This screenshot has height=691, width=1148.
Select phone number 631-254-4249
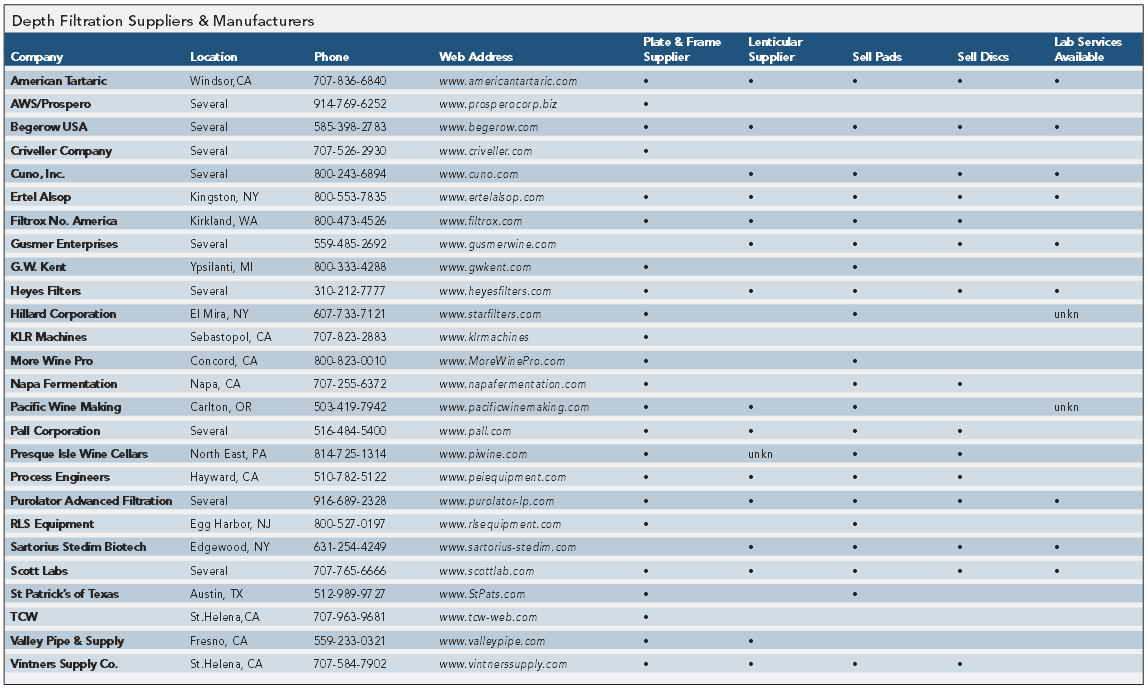(350, 548)
